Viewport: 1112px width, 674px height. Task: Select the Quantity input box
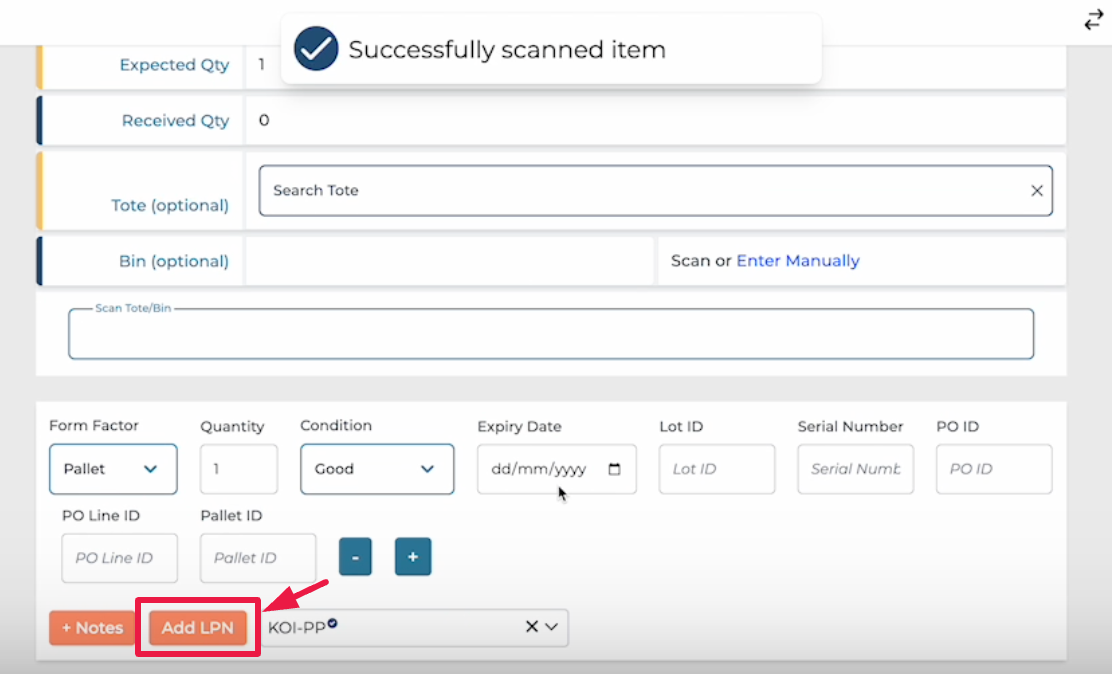238,469
